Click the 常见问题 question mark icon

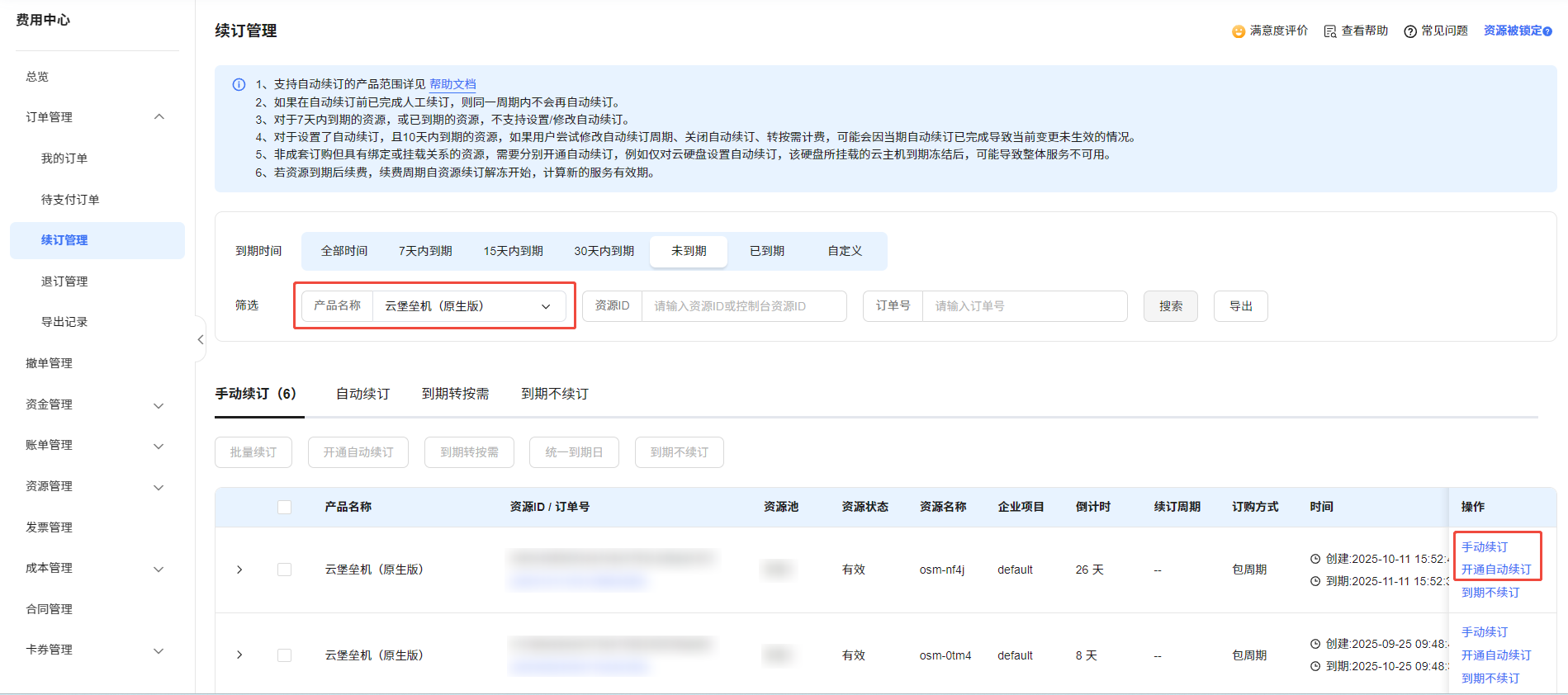pos(1410,31)
